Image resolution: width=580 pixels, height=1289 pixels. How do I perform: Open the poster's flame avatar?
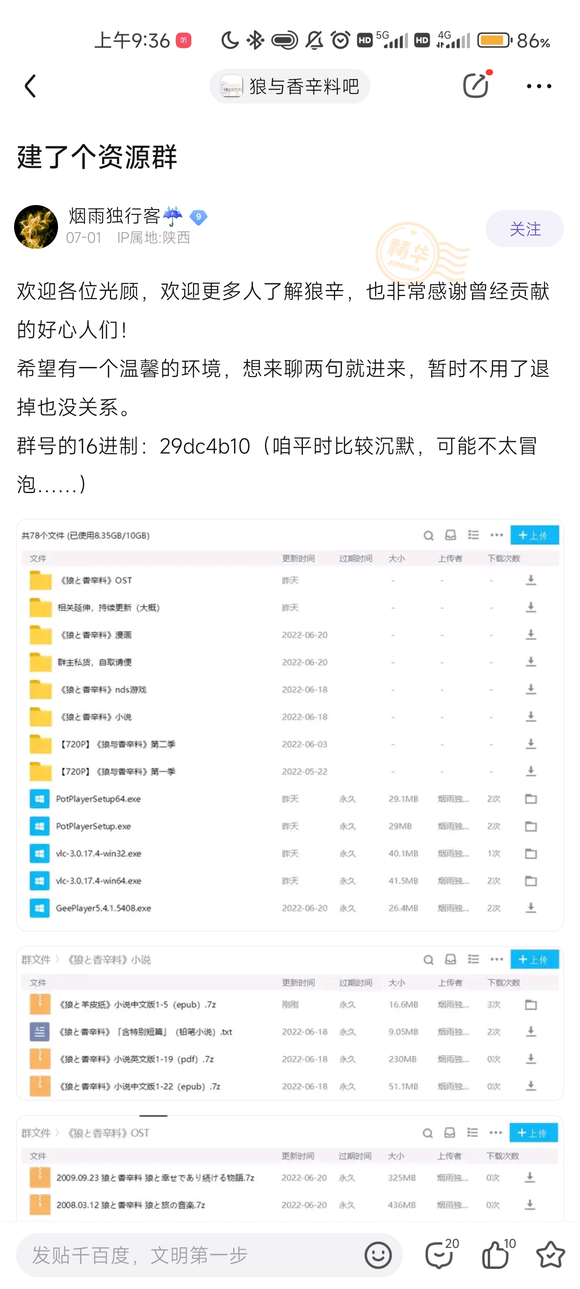pyautogui.click(x=36, y=227)
